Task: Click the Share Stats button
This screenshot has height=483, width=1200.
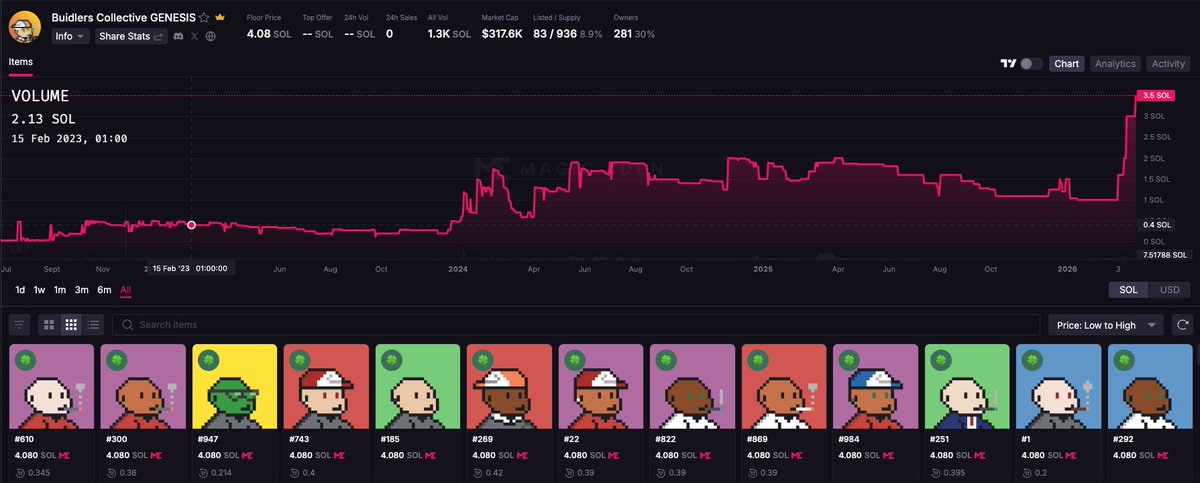Action: [x=130, y=36]
